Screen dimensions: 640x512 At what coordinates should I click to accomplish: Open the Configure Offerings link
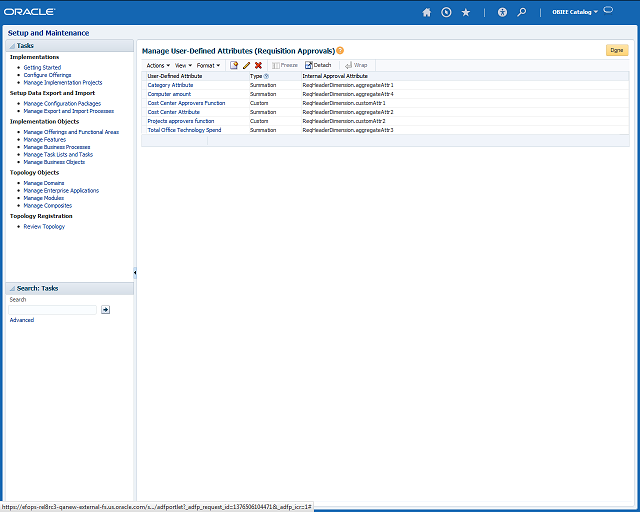click(x=47, y=75)
